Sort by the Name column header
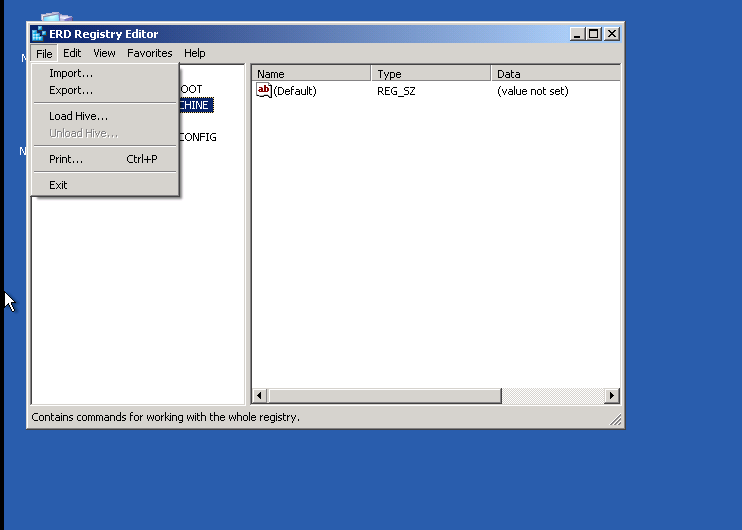 click(x=311, y=74)
